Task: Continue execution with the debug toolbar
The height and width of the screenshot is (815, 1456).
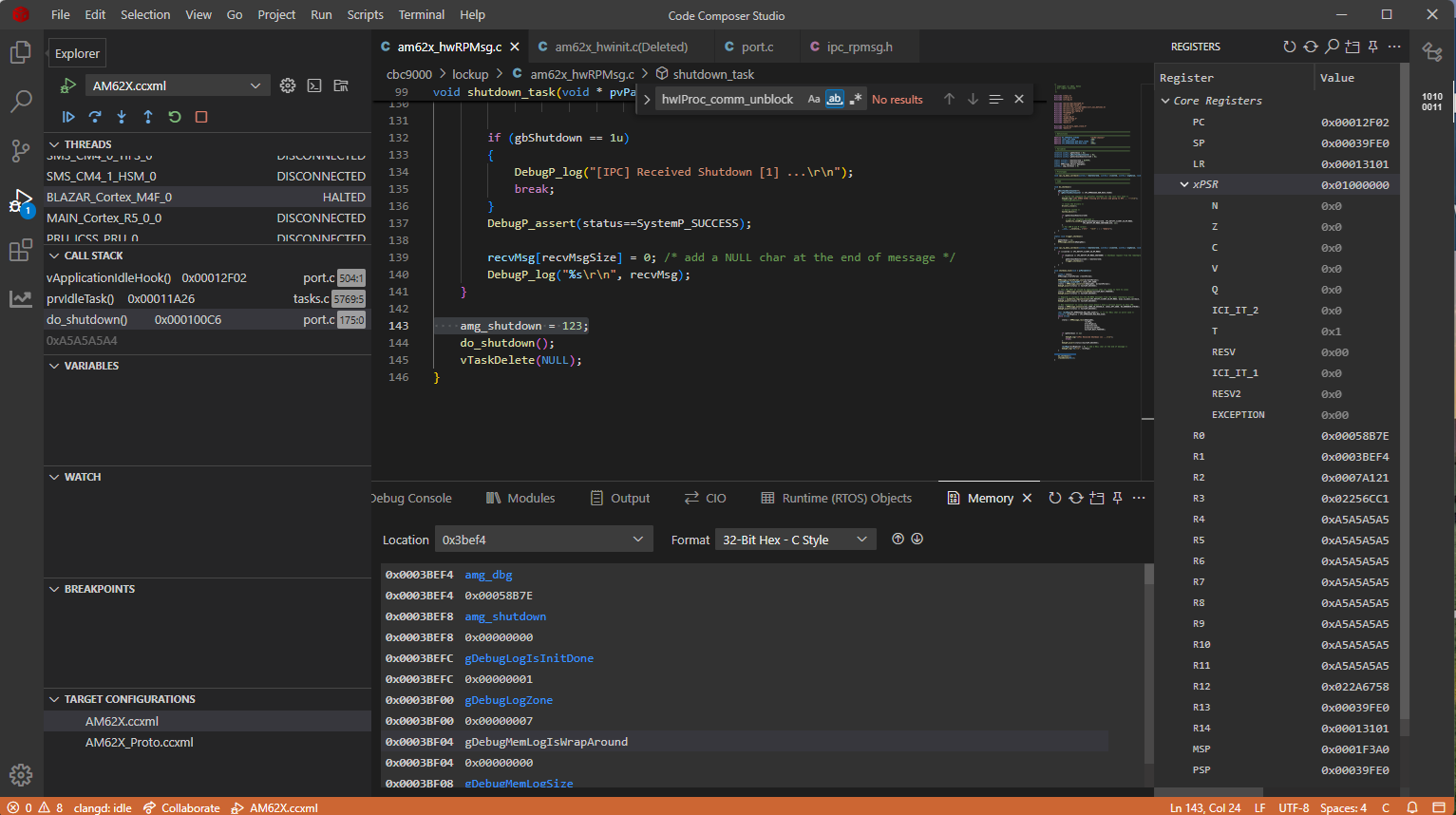Action: 68,117
